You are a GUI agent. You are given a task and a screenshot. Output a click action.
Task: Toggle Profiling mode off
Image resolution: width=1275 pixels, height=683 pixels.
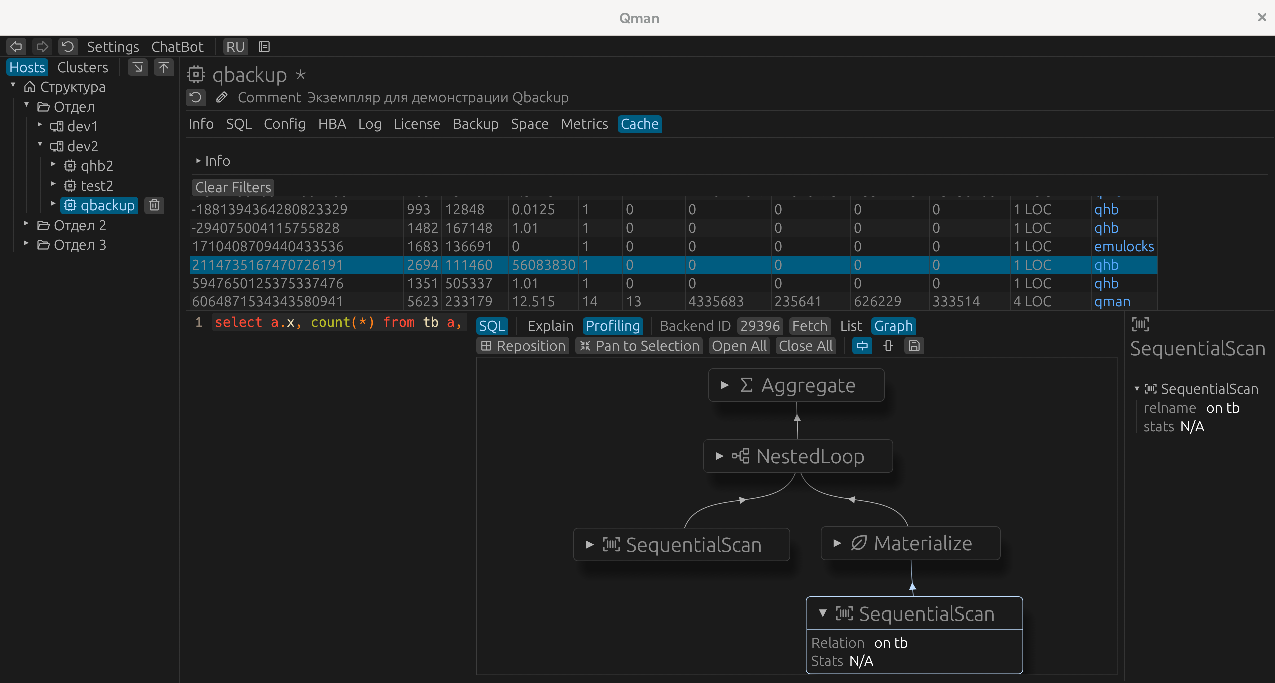[612, 325]
